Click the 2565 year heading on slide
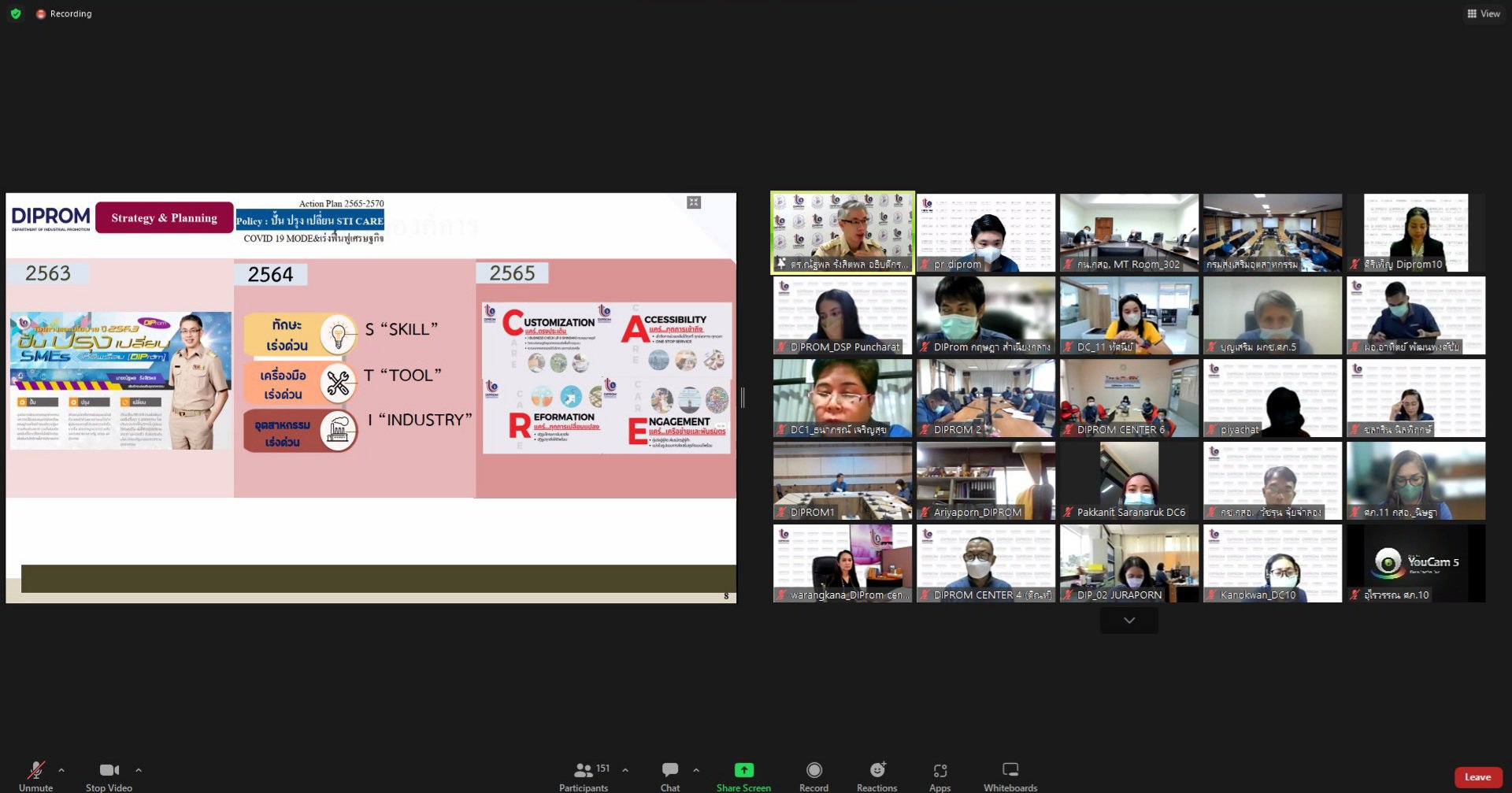The image size is (1512, 793). tap(512, 273)
